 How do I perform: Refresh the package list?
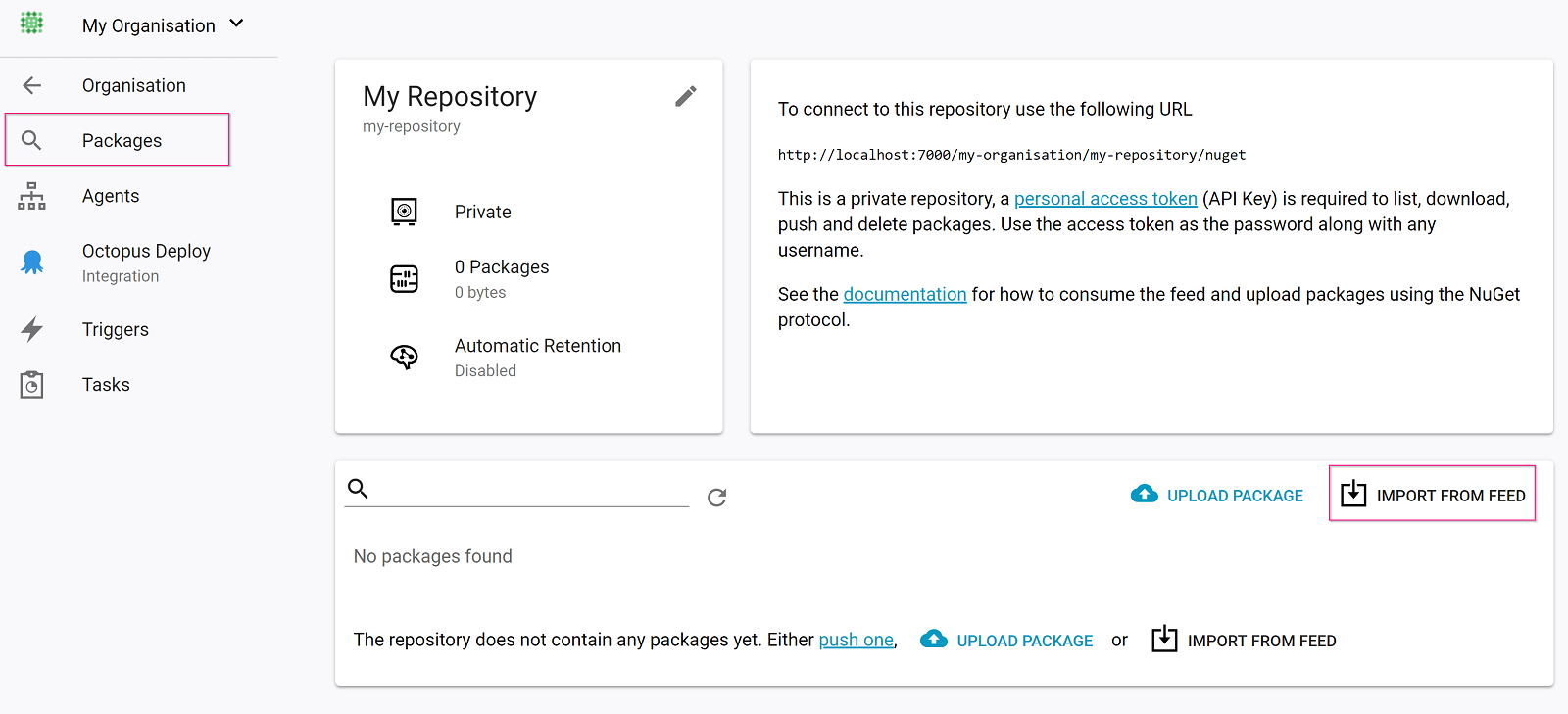(716, 498)
